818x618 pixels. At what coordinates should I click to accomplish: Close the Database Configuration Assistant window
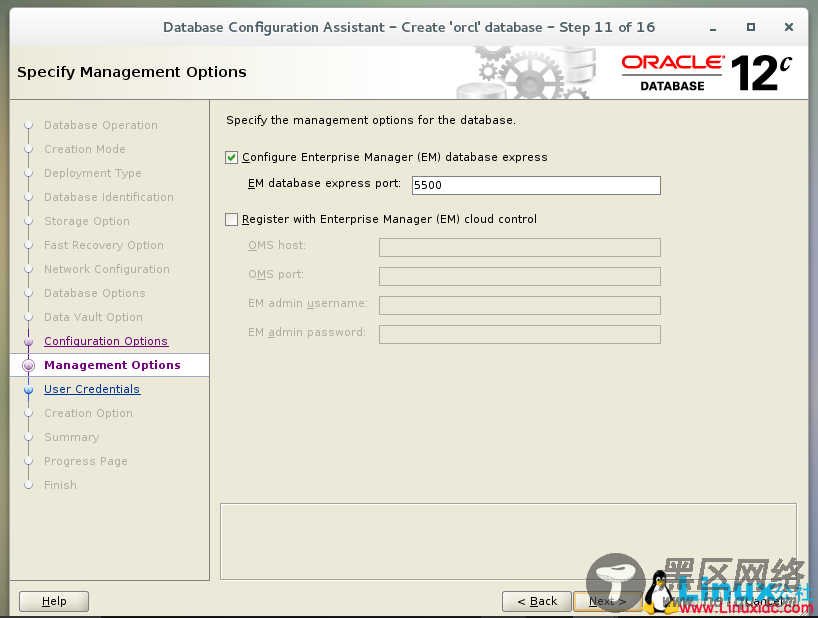tap(789, 27)
